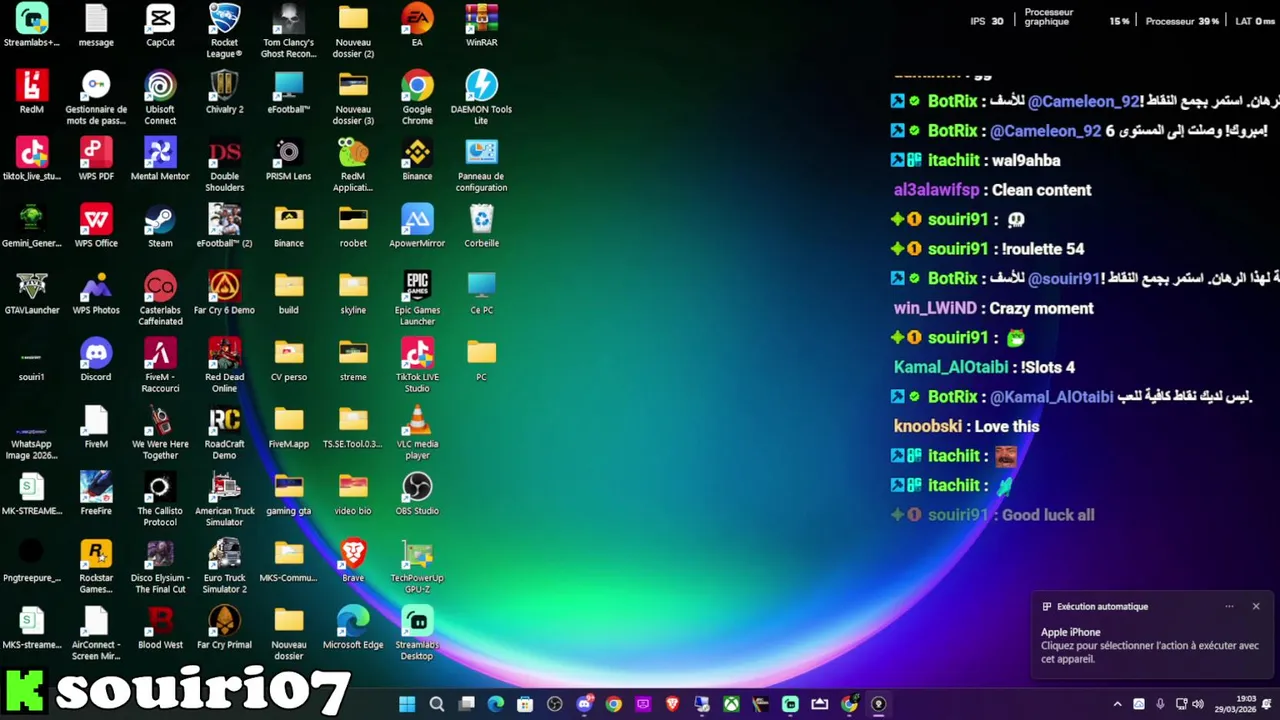The image size is (1280, 720).
Task: Open the Rockstar Games launcher icon
Action: pos(96,566)
